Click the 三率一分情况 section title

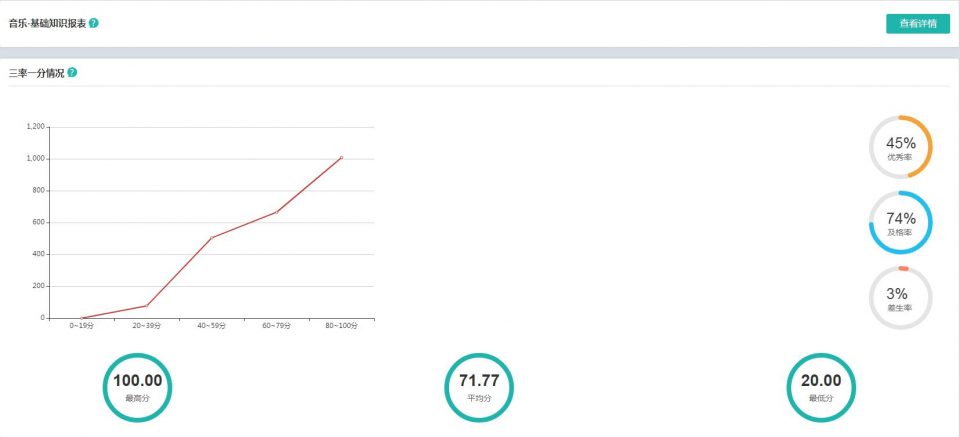tap(36, 73)
